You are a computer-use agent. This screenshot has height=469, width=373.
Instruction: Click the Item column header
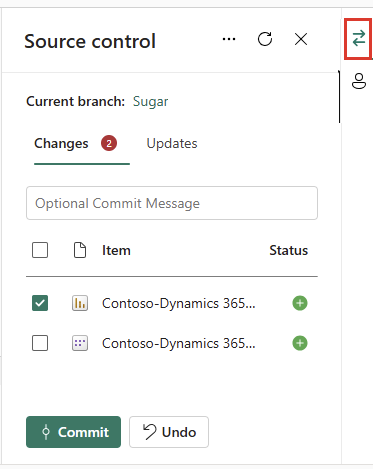(x=116, y=250)
